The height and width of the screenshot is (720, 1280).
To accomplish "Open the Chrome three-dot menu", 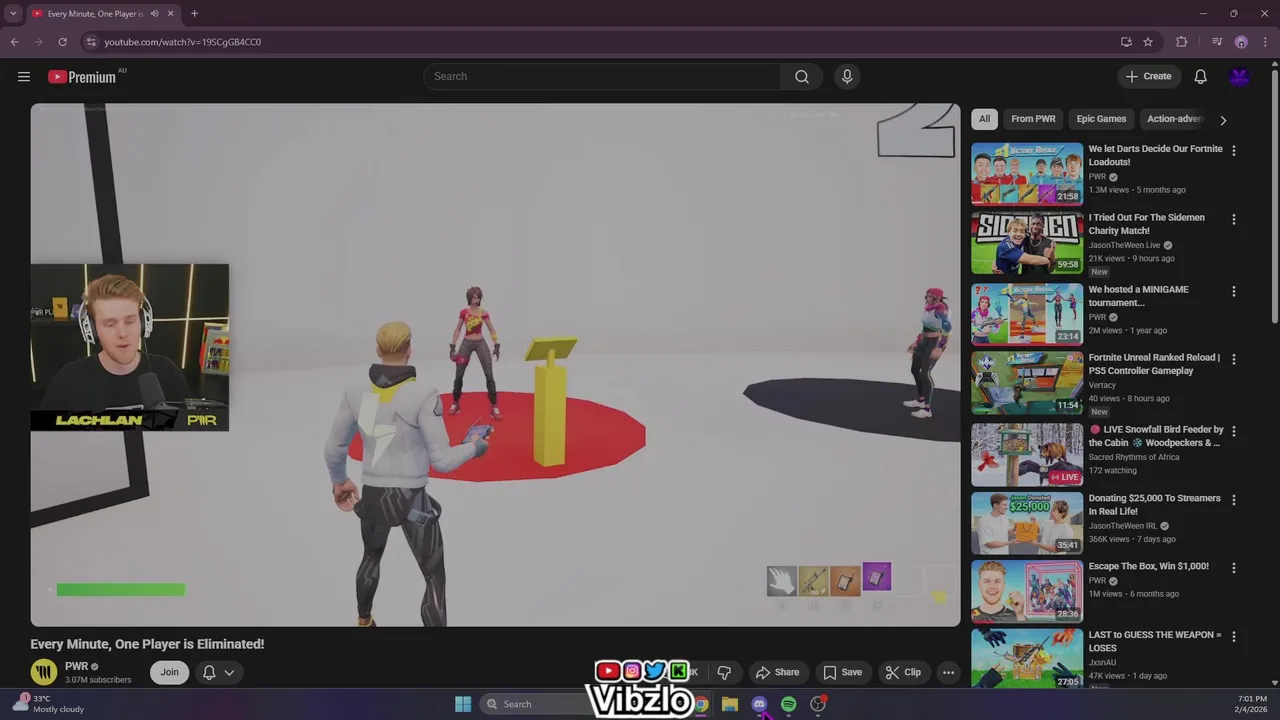I will click(x=1265, y=42).
